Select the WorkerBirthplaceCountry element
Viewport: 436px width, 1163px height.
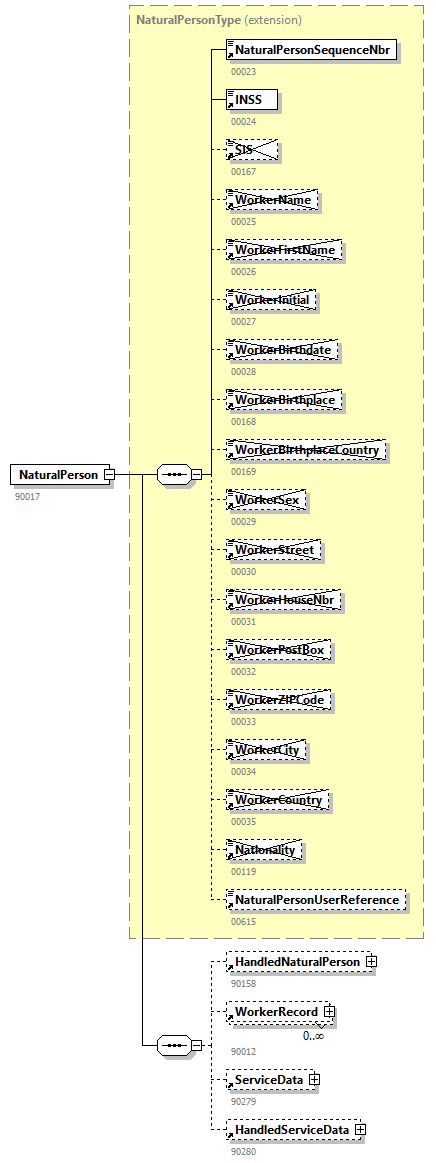click(306, 450)
